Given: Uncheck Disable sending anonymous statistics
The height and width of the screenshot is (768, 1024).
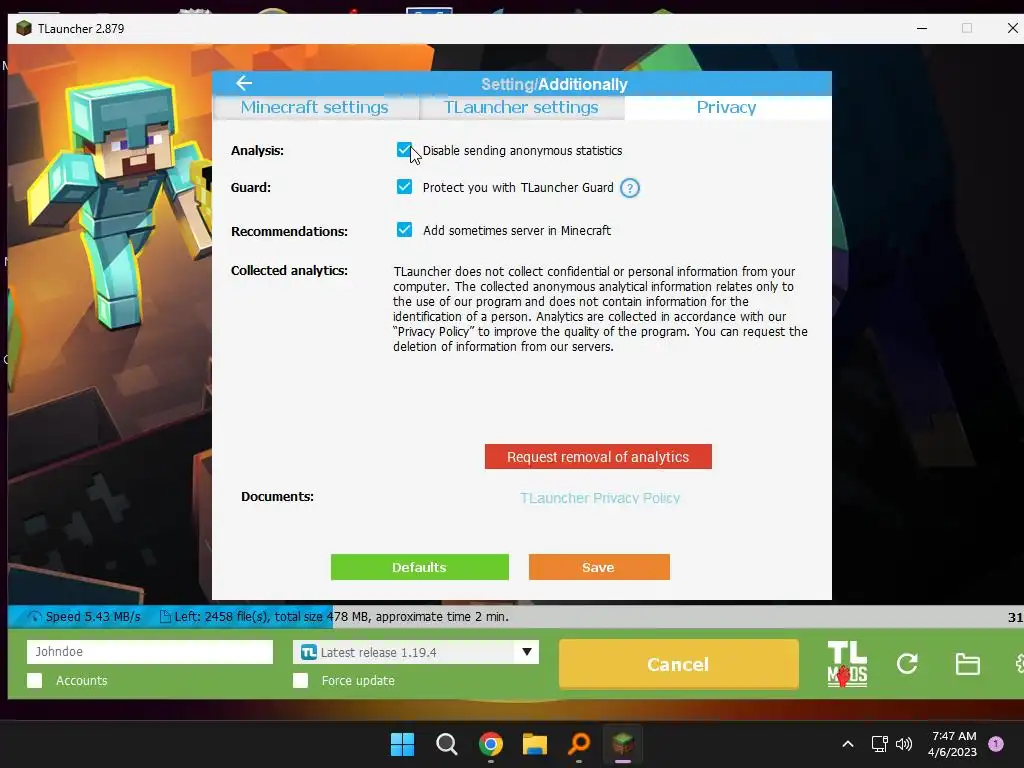Looking at the screenshot, I should pos(404,150).
